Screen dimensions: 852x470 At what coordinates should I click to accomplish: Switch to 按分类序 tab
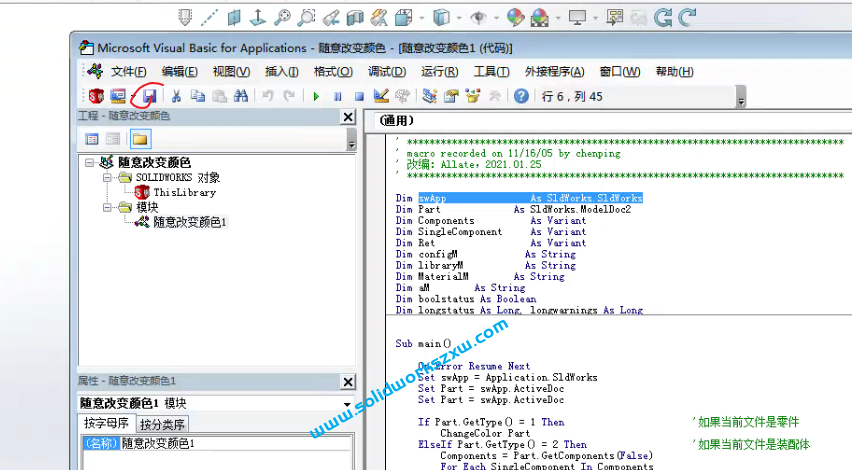click(x=162, y=424)
